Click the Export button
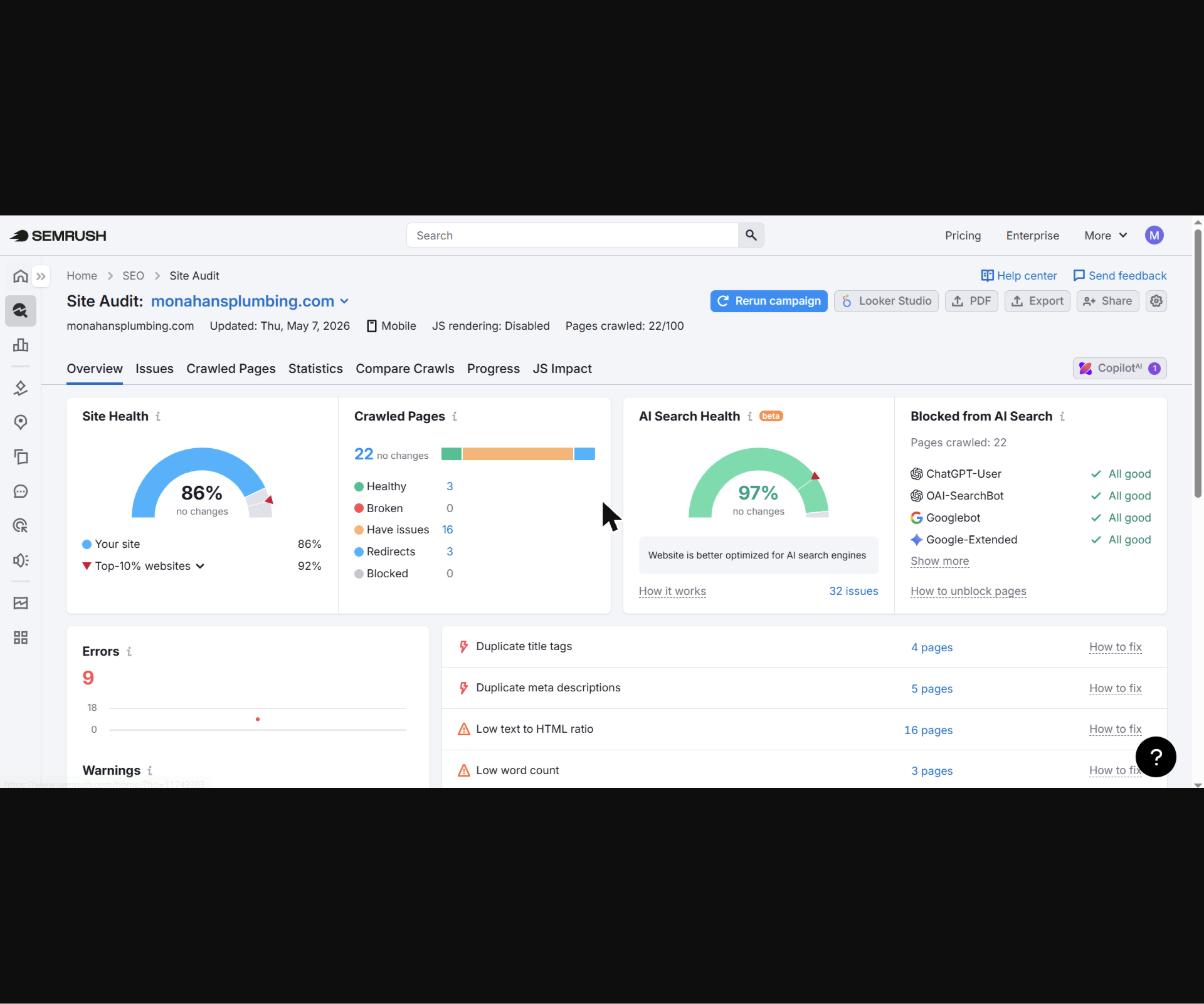This screenshot has height=1004, width=1204. click(1037, 301)
